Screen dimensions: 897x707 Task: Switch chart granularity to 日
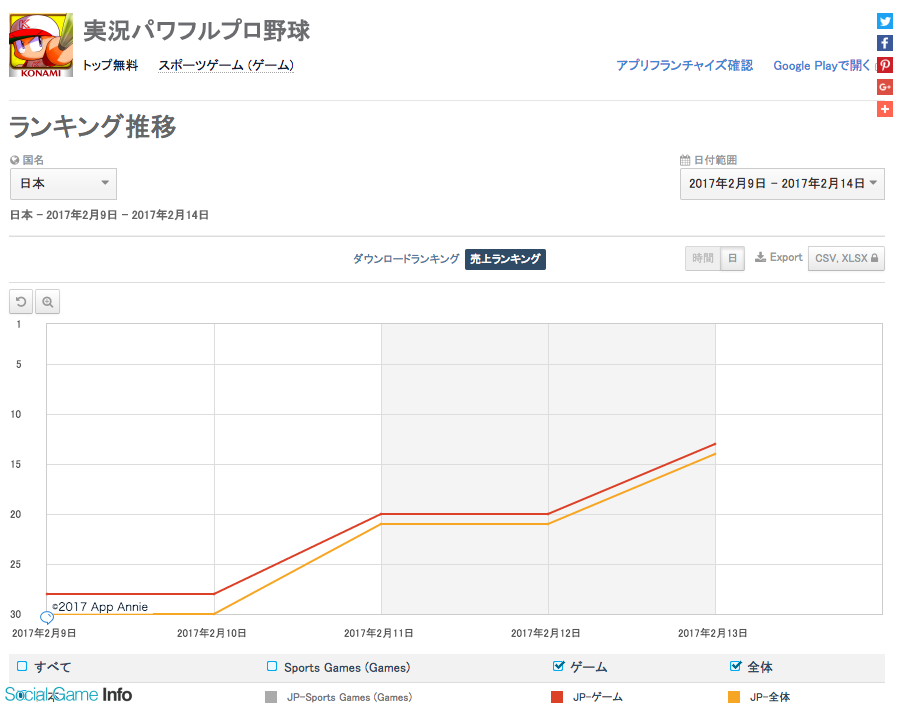[x=732, y=258]
